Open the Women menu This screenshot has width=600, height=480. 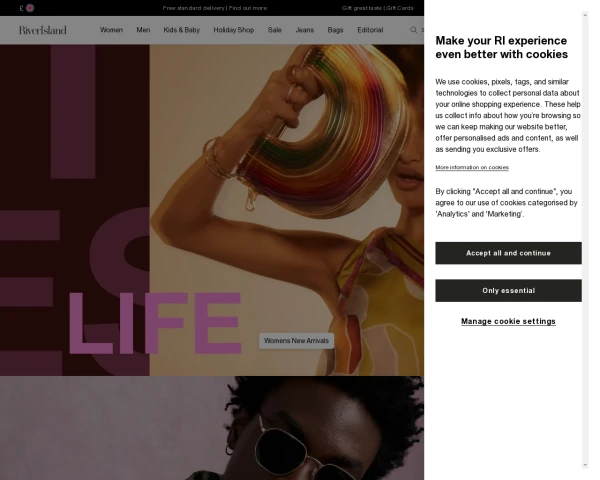(111, 30)
